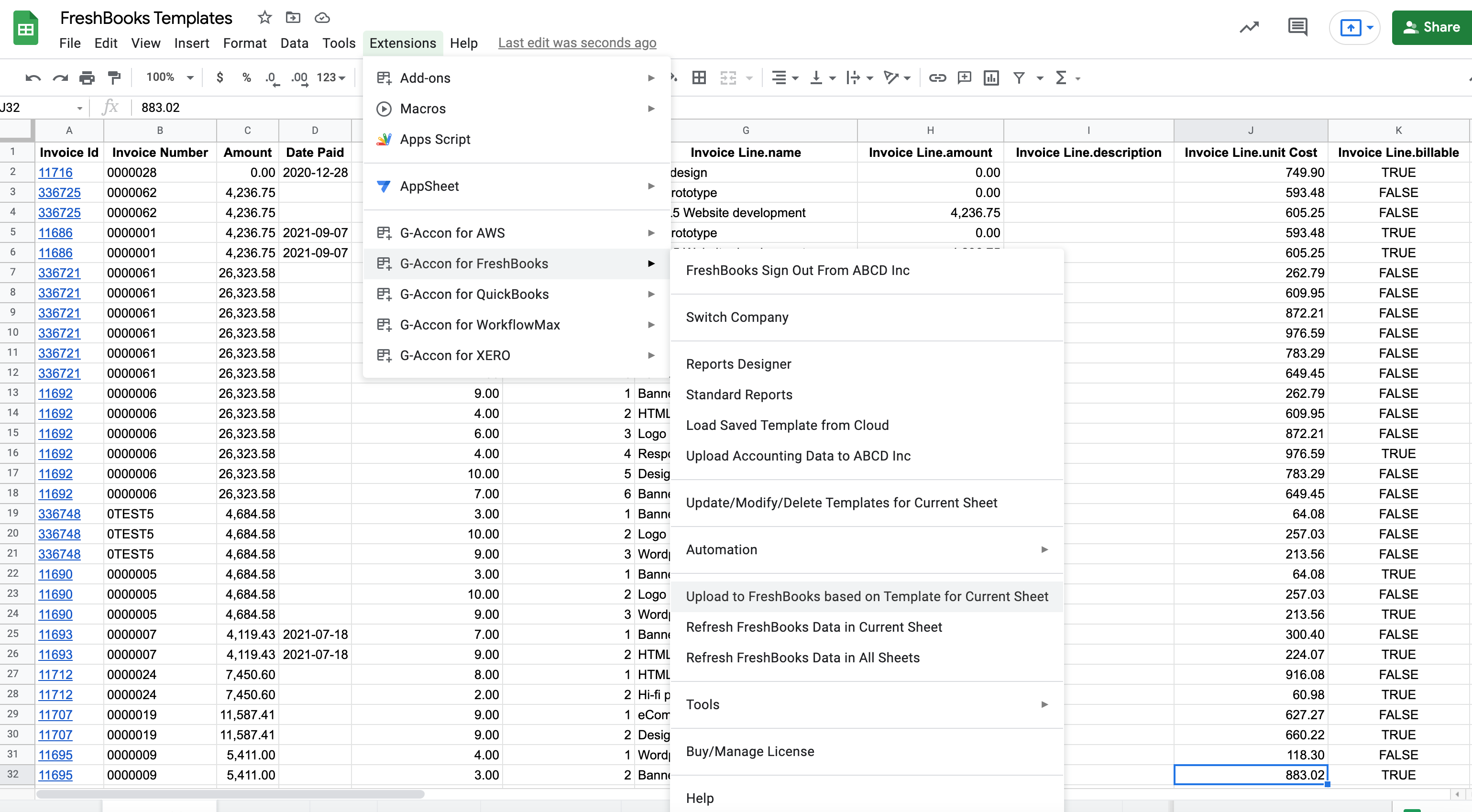Expand the Tools submenu in FreshBooks menu

pyautogui.click(x=866, y=704)
